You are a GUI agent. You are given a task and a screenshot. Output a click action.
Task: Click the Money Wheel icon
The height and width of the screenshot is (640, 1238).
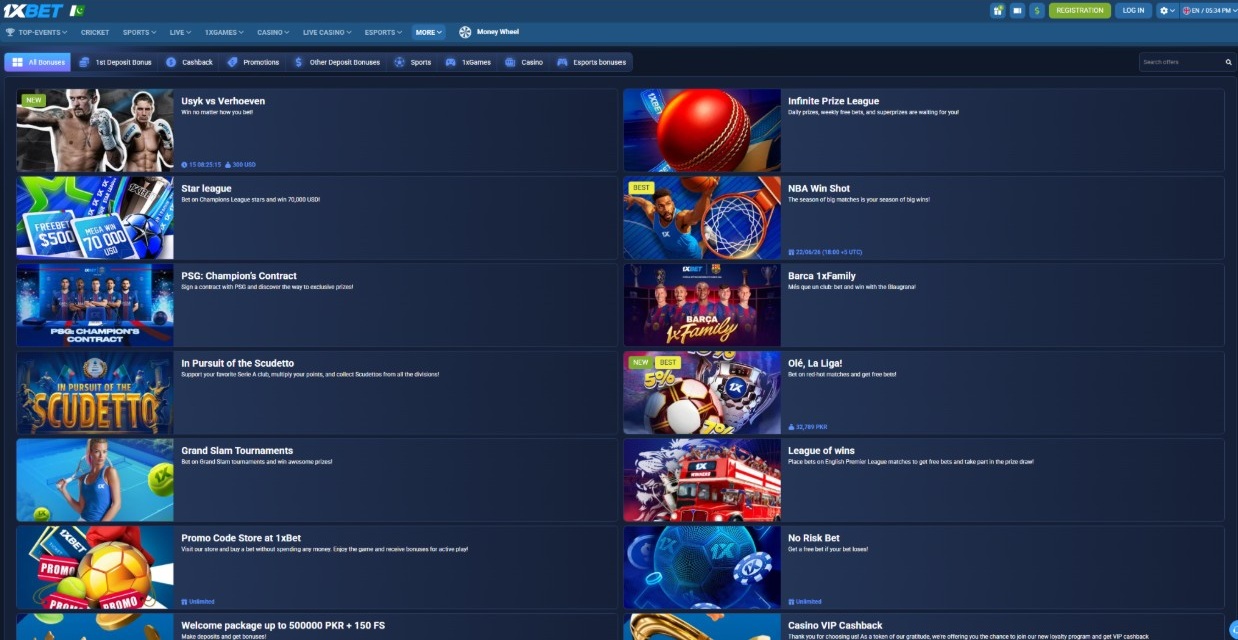coord(465,32)
